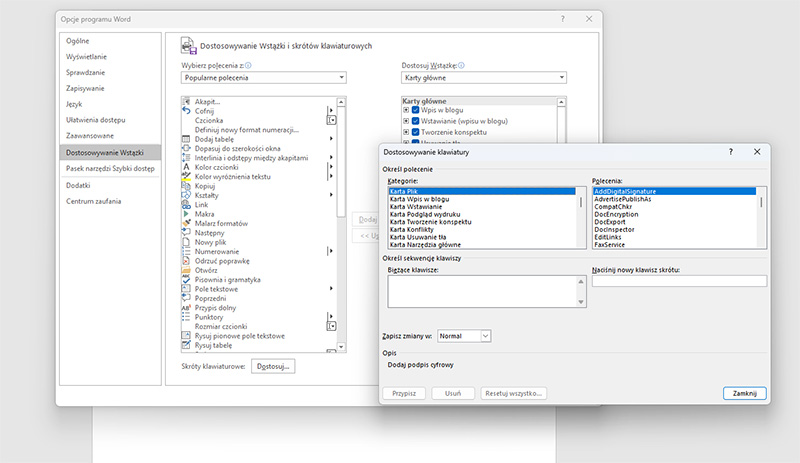Uncheck the Wpis w blogu checkbox
Viewport: 800px width, 463px height.
(x=415, y=110)
